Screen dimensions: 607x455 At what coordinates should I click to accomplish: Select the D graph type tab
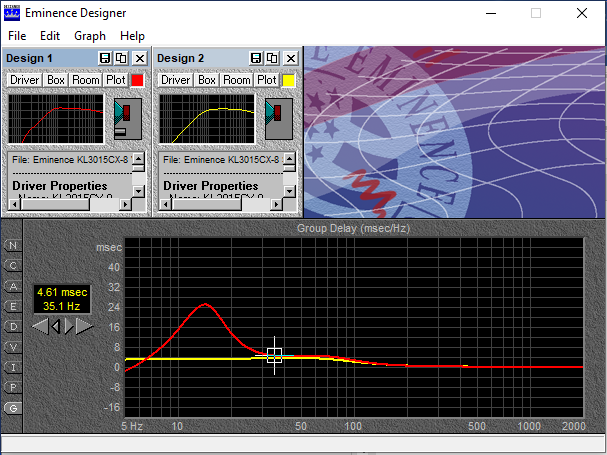tap(13, 326)
